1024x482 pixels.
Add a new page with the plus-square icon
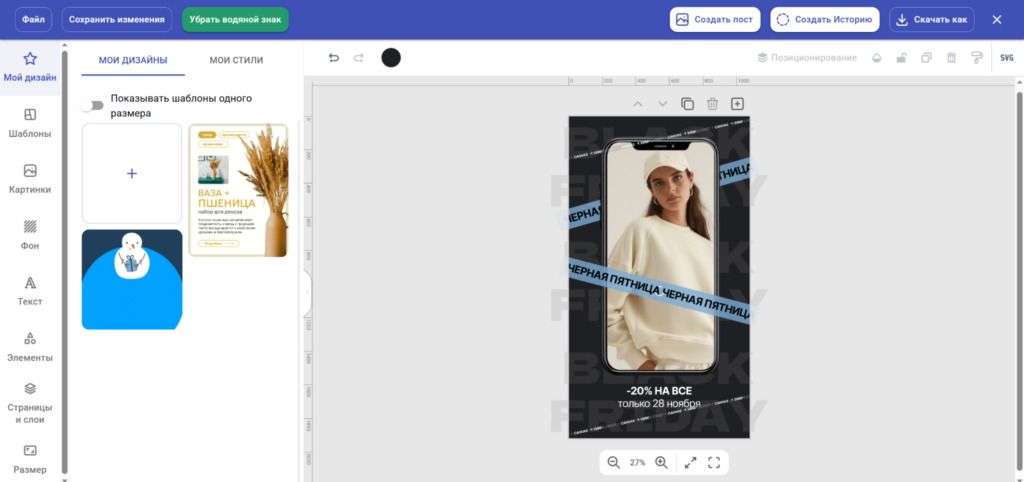pos(737,104)
